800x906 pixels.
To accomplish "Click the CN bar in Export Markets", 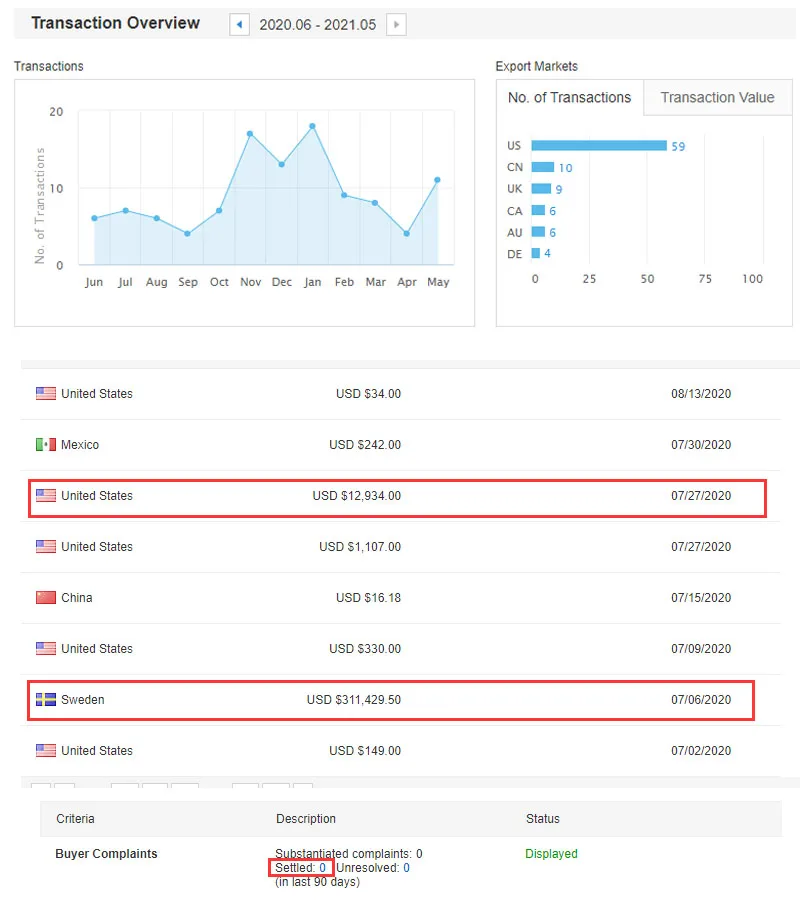I will tap(542, 168).
